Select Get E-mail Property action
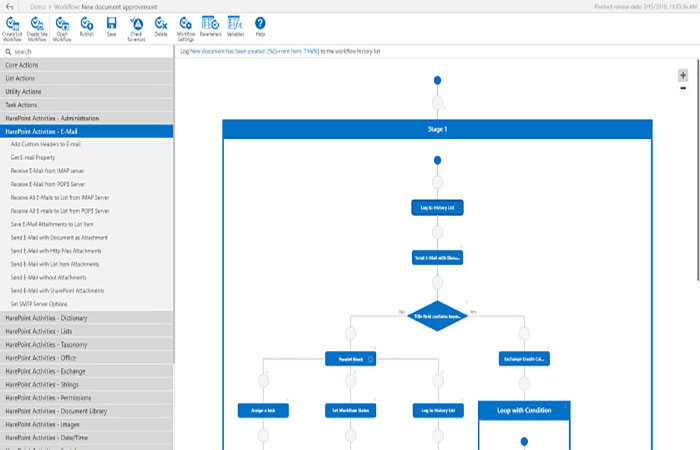This screenshot has height=450, width=700. click(x=33, y=158)
